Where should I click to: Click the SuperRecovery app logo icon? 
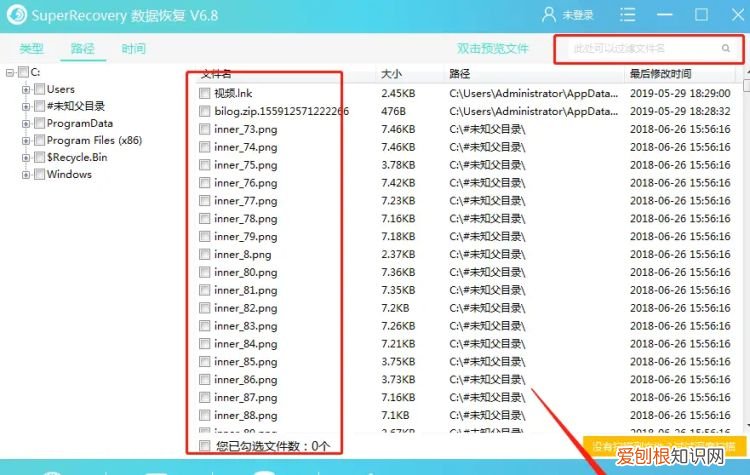click(15, 15)
